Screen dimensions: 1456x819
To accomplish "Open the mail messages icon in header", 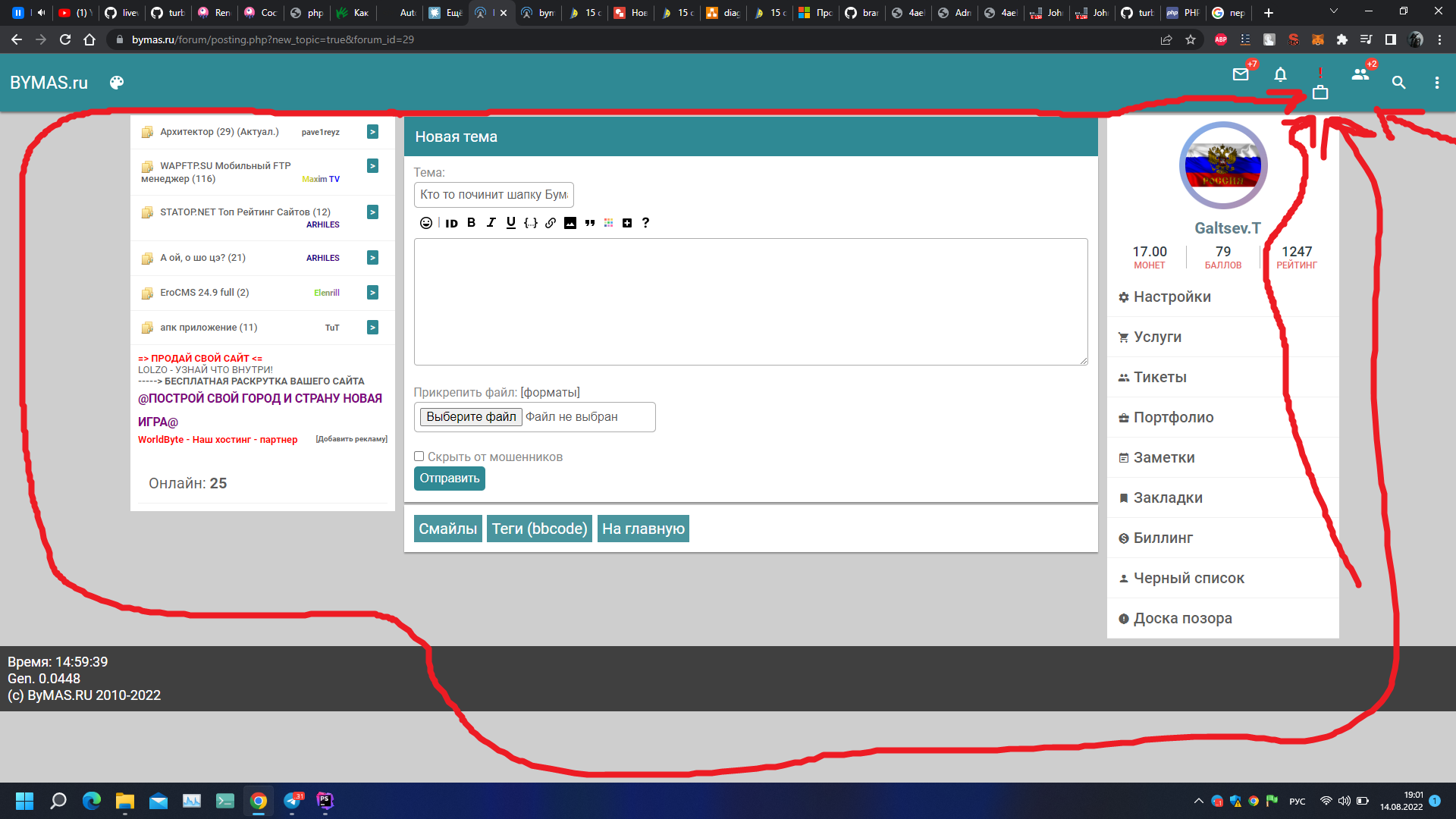I will [1241, 75].
